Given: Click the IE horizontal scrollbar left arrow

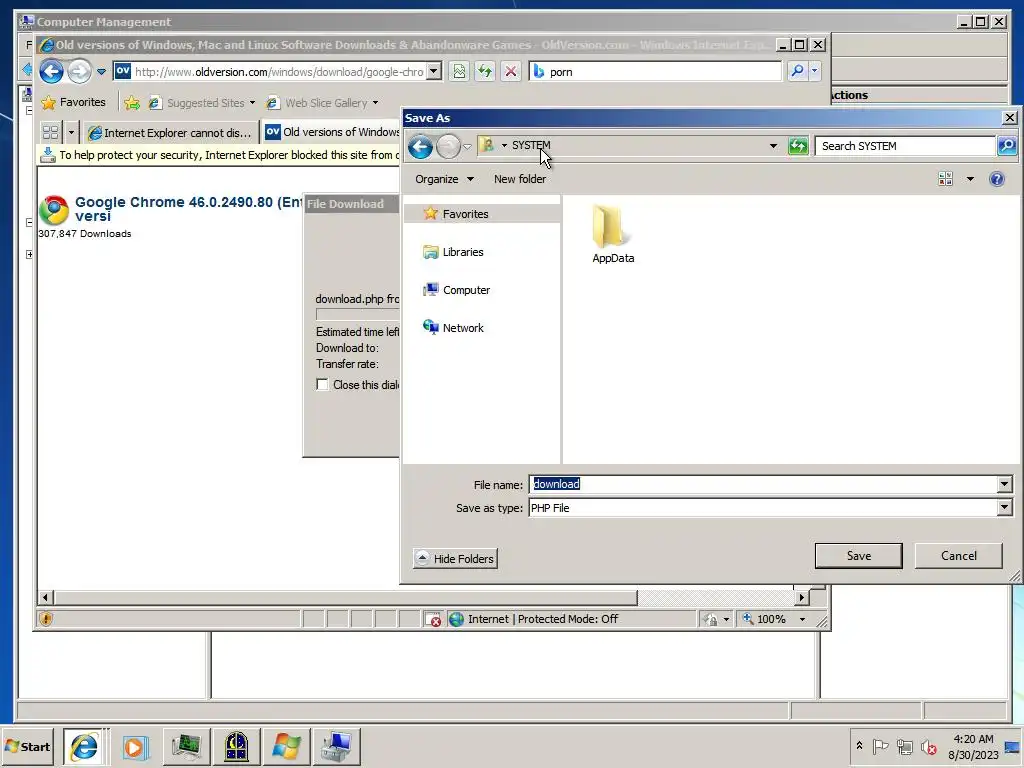Looking at the screenshot, I should 45,597.
